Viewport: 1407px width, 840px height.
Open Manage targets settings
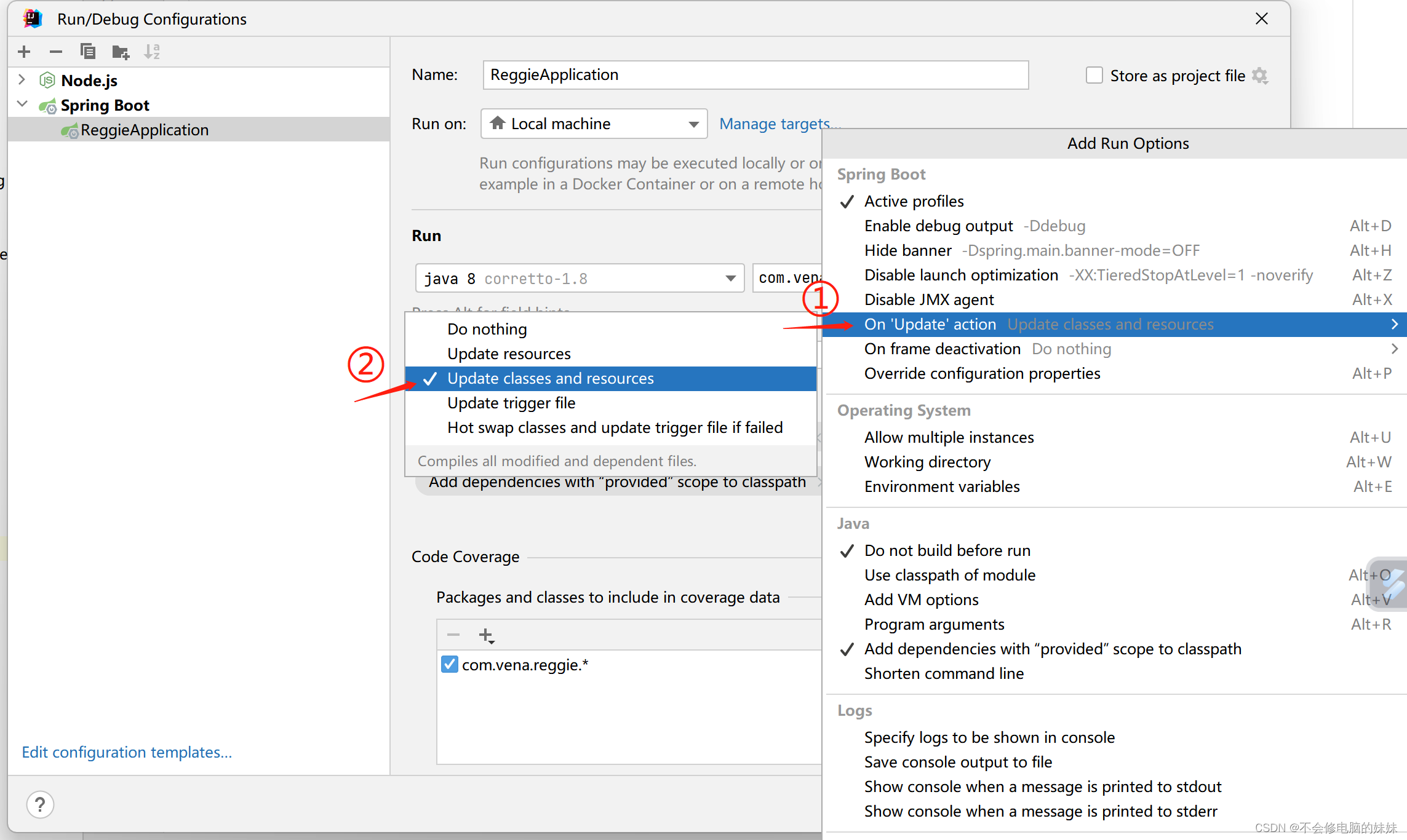tap(779, 124)
